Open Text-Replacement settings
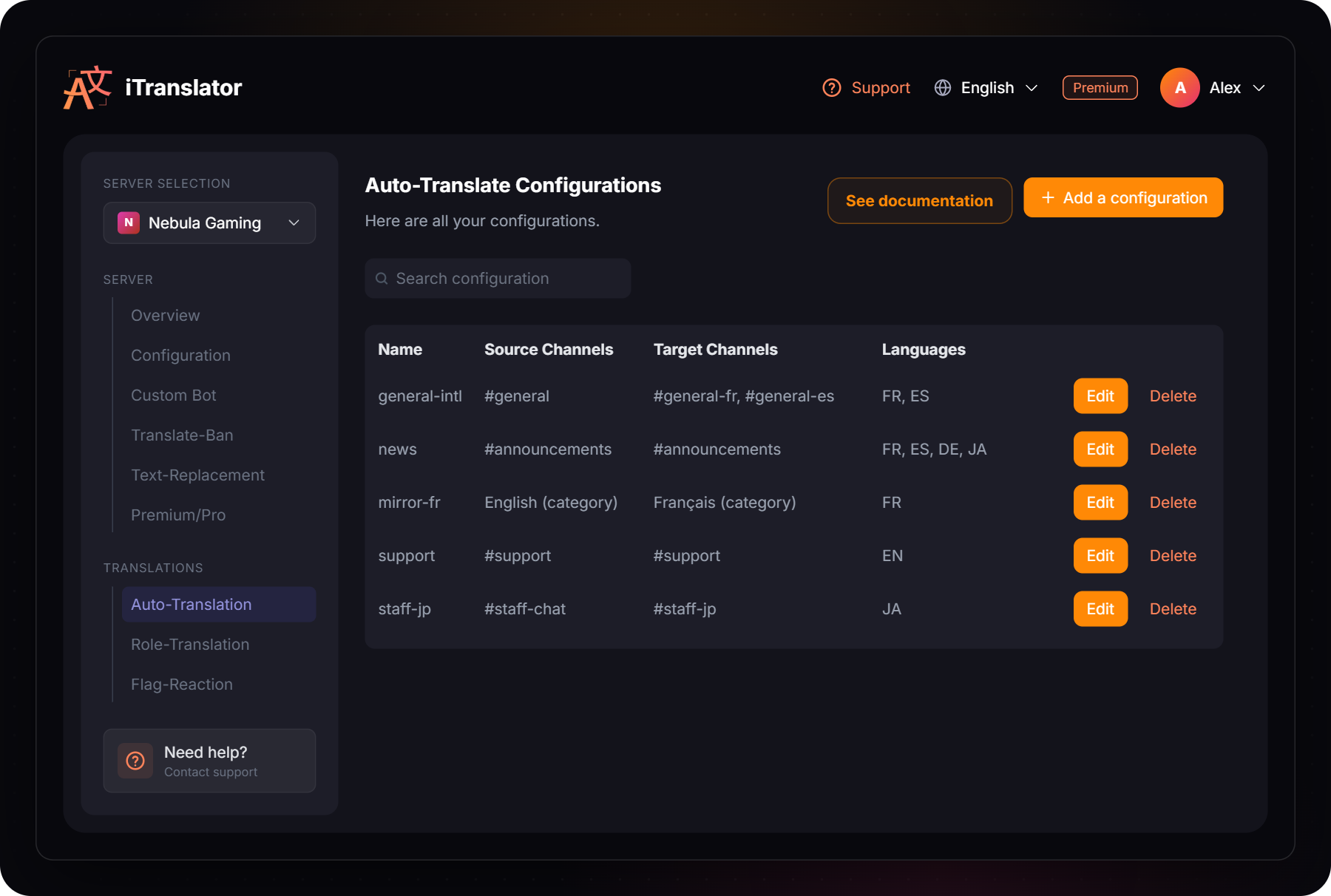The image size is (1331, 896). (197, 475)
